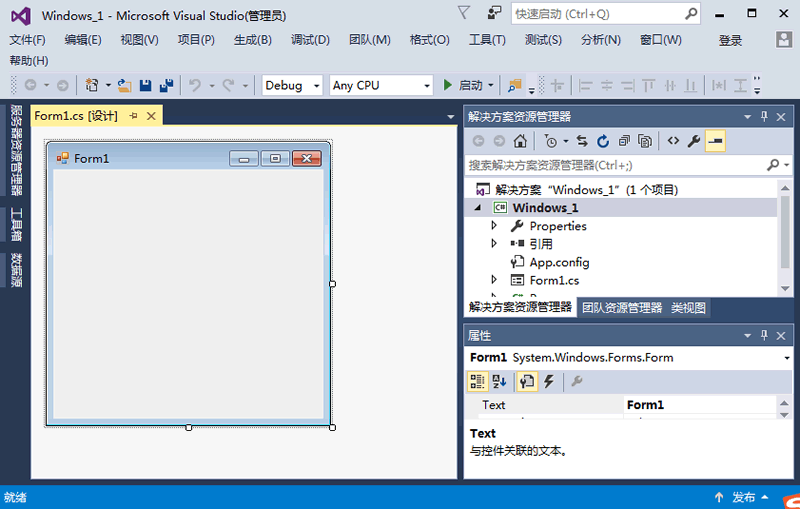The height and width of the screenshot is (509, 800).
Task: Show events with the lightning bolt icon
Action: coord(548,381)
